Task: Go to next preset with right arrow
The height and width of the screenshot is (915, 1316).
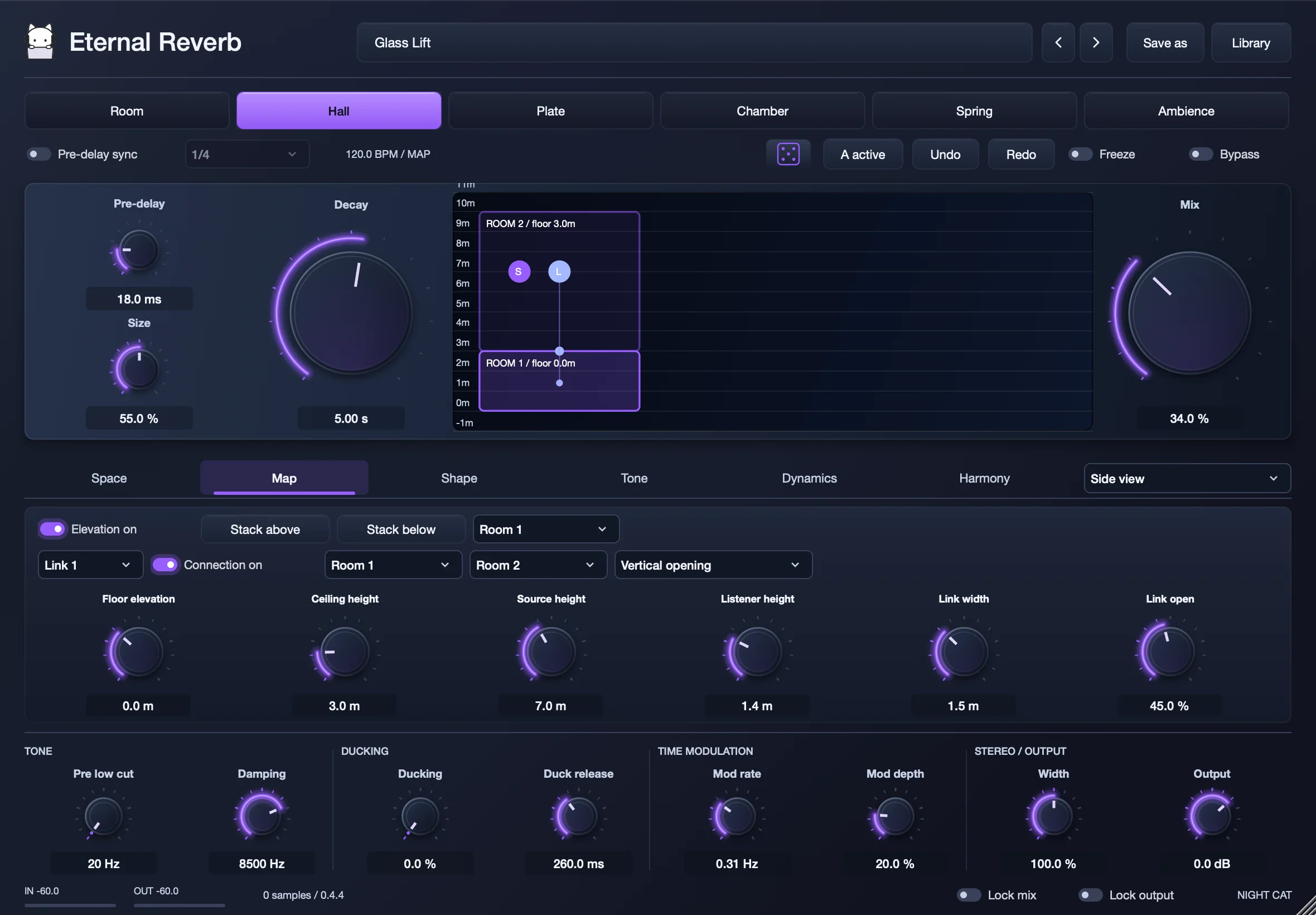Action: pos(1095,42)
